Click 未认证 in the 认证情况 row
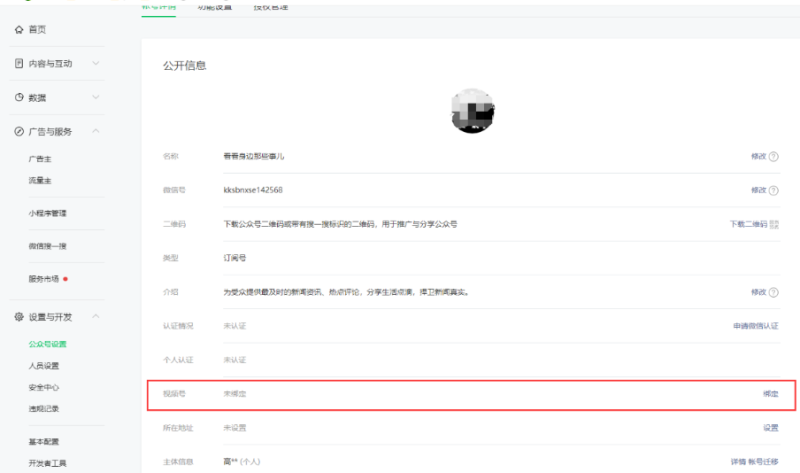This screenshot has height=473, width=800. (235, 326)
